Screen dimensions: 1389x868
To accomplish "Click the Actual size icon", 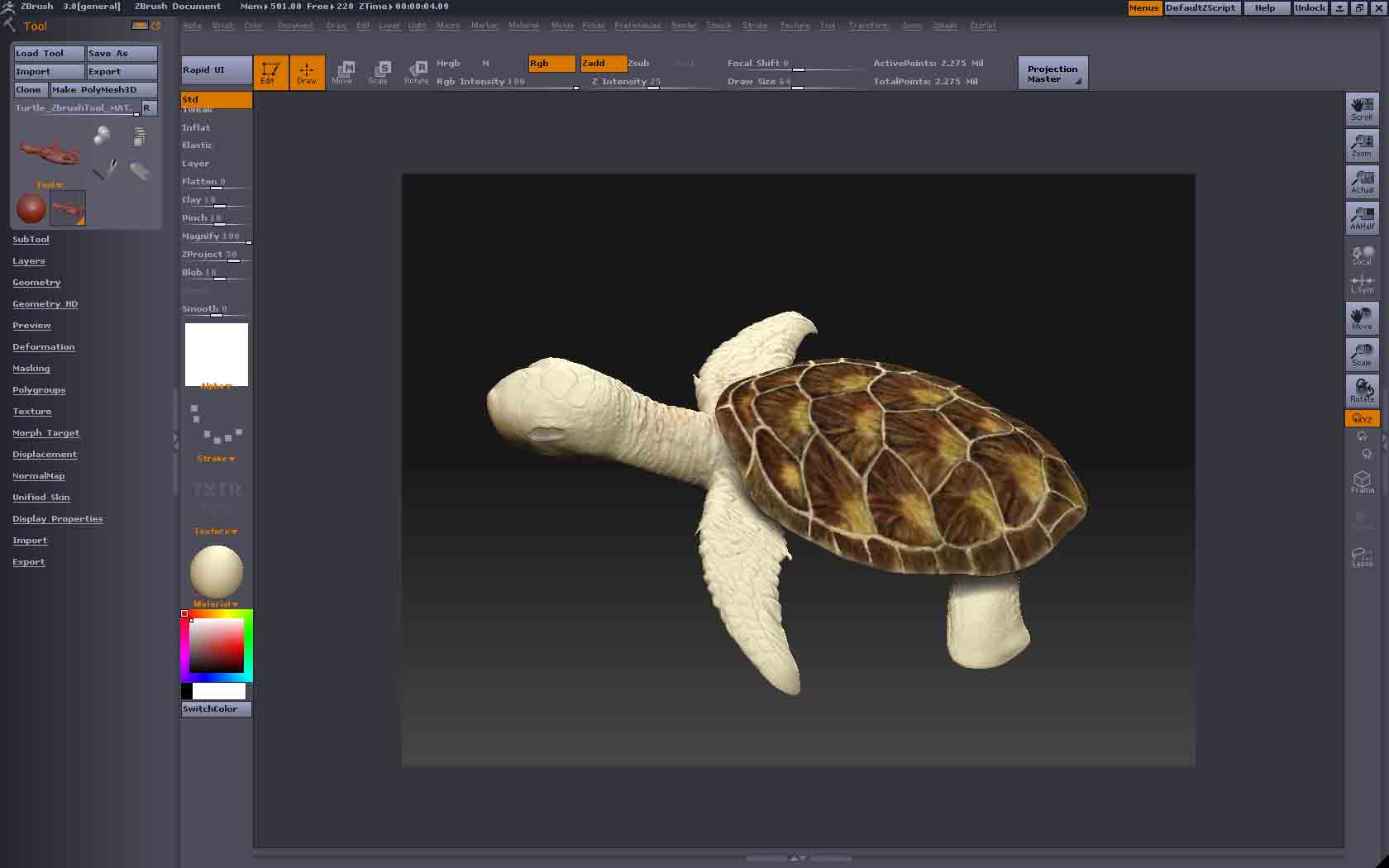I will (1362, 181).
